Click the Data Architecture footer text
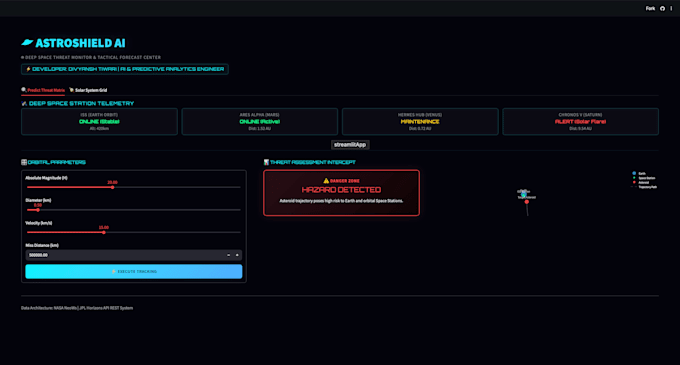Screen dimensions: 680x365 [77, 308]
